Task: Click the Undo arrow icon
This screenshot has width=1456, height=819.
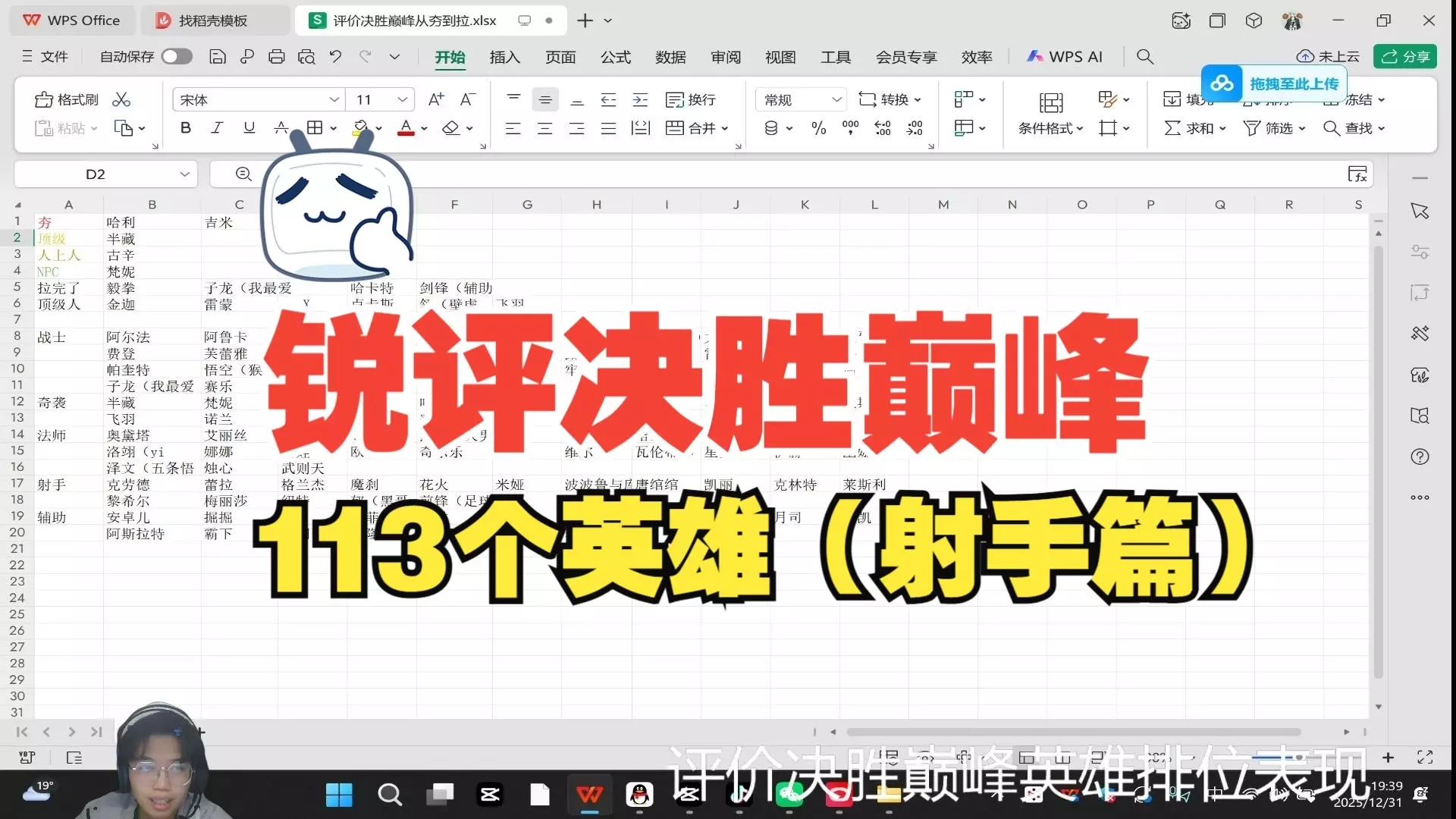Action: pyautogui.click(x=335, y=57)
